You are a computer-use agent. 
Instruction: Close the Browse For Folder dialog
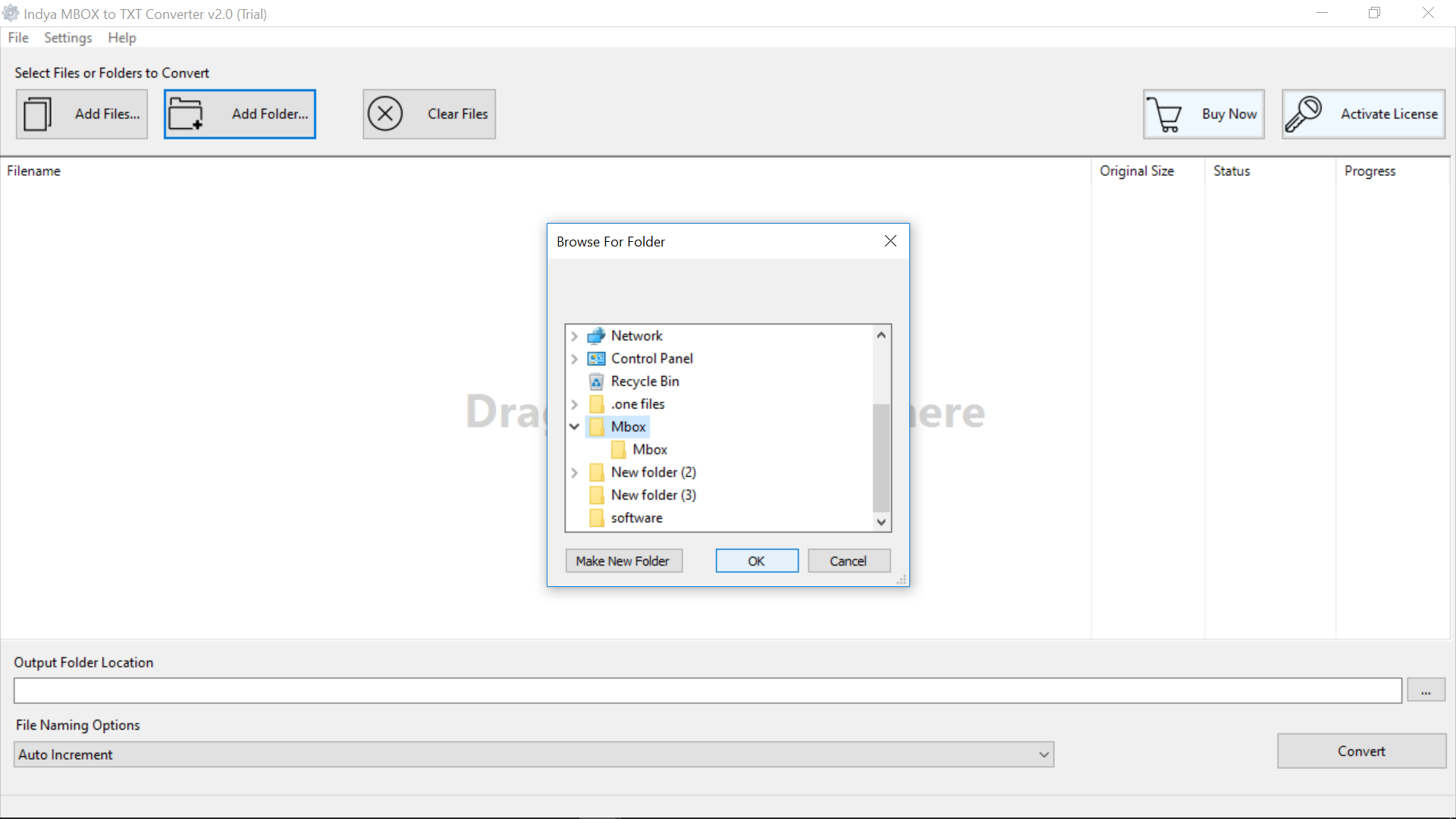pos(890,241)
